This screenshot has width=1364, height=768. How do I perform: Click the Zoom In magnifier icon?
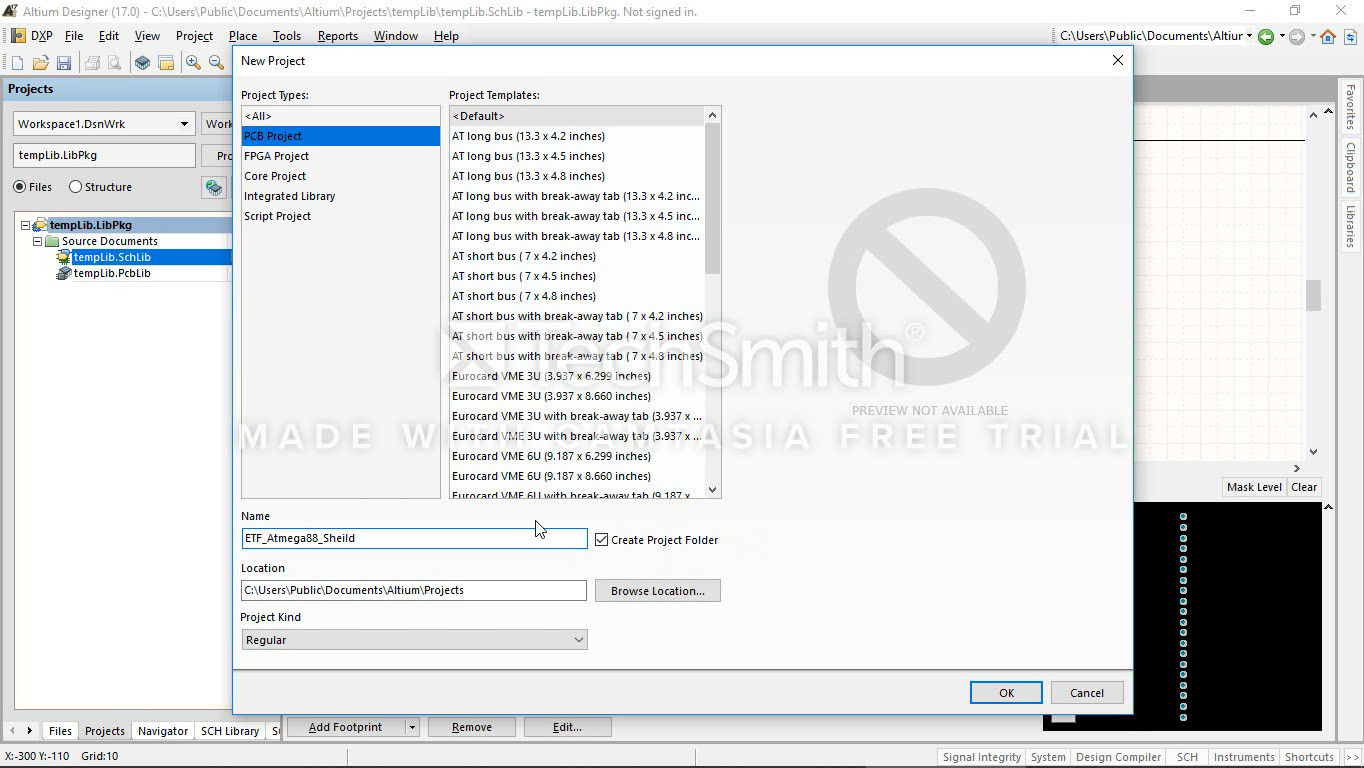pos(193,63)
